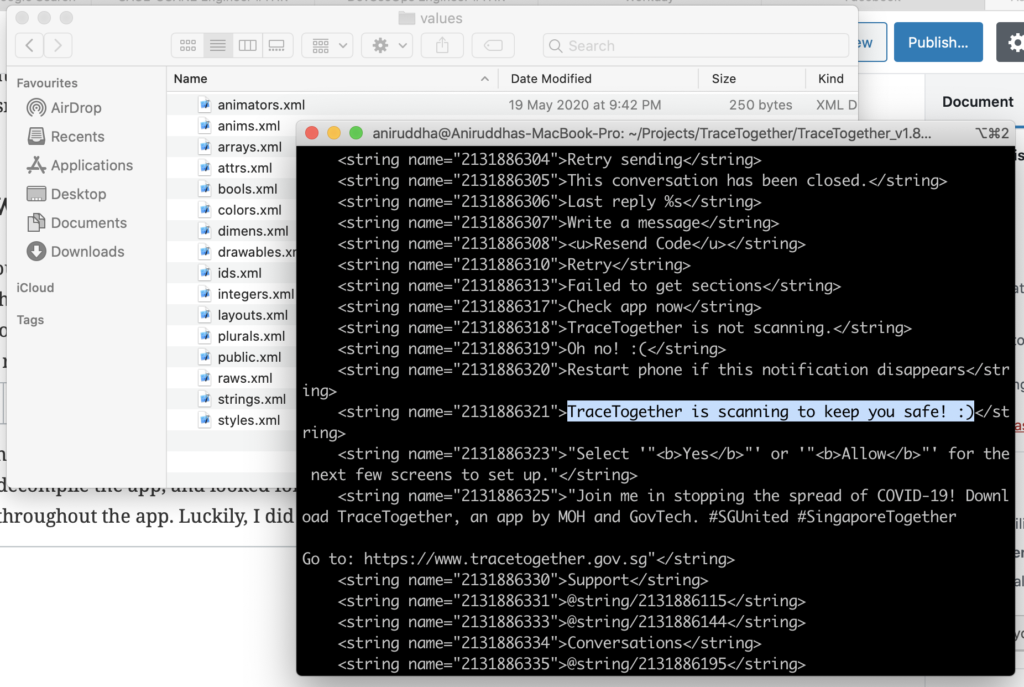Click the icon of strings.xml file

(x=205, y=399)
